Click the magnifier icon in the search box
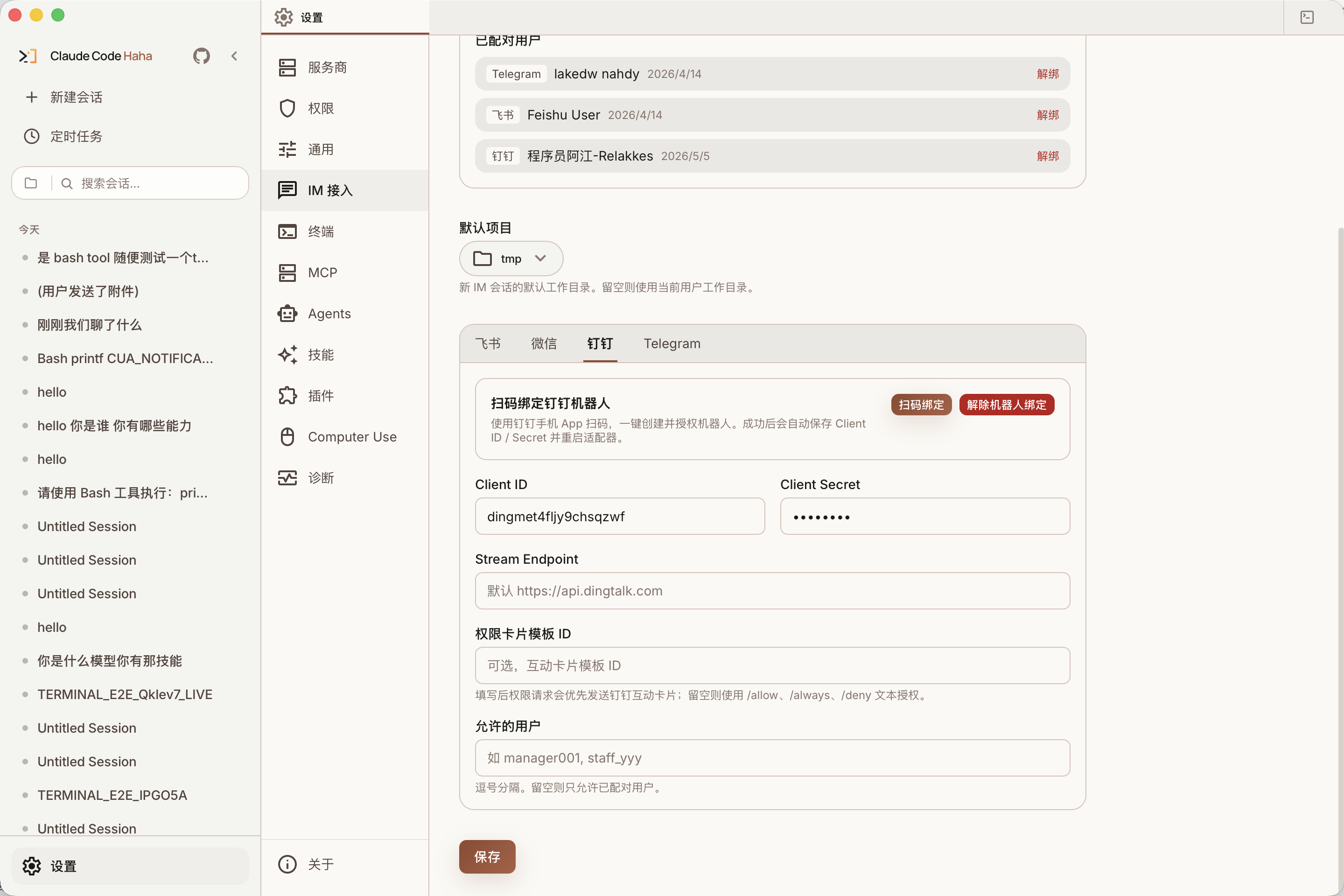 pos(67,183)
